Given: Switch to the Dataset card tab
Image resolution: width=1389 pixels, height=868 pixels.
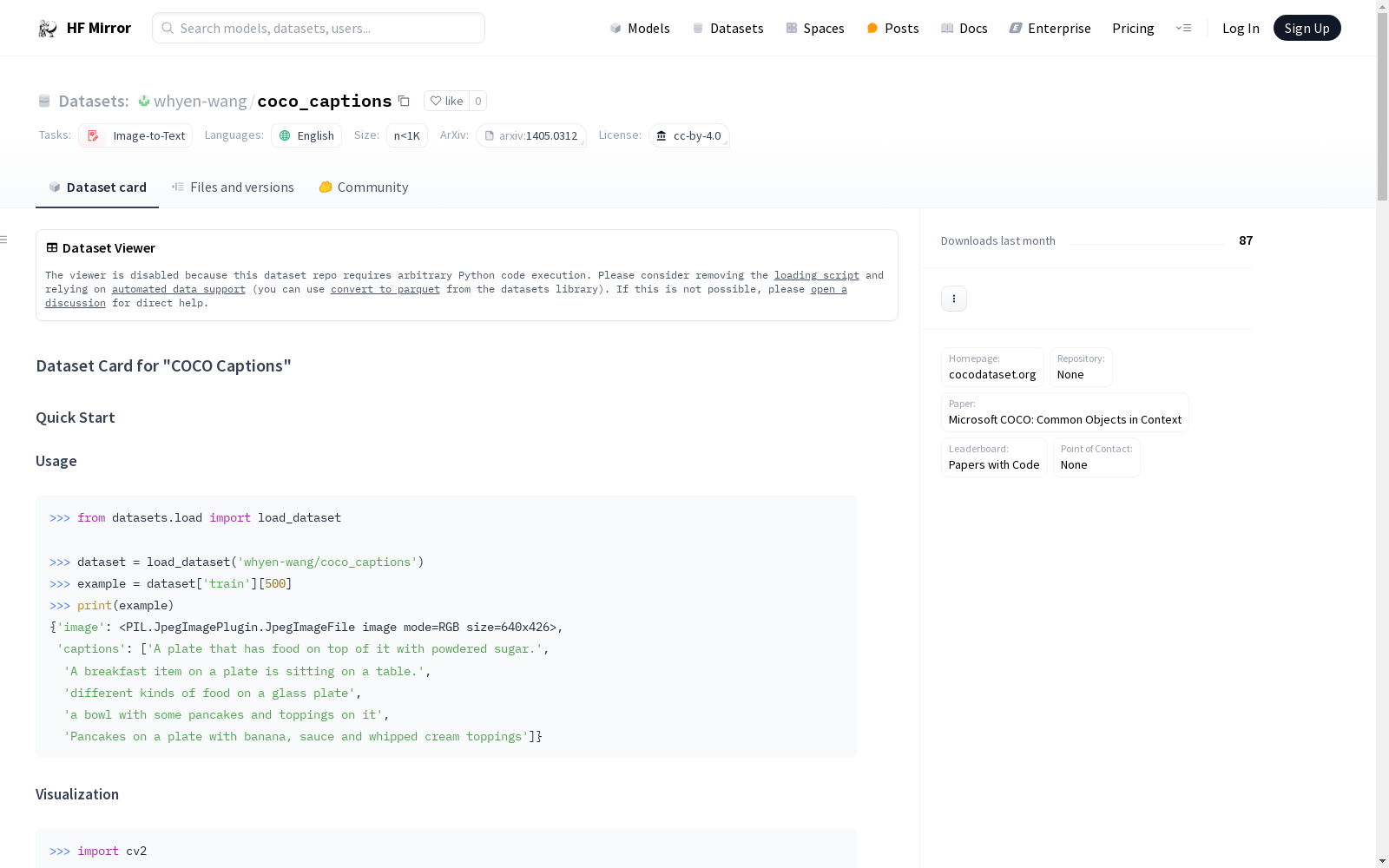Looking at the screenshot, I should pos(97,187).
